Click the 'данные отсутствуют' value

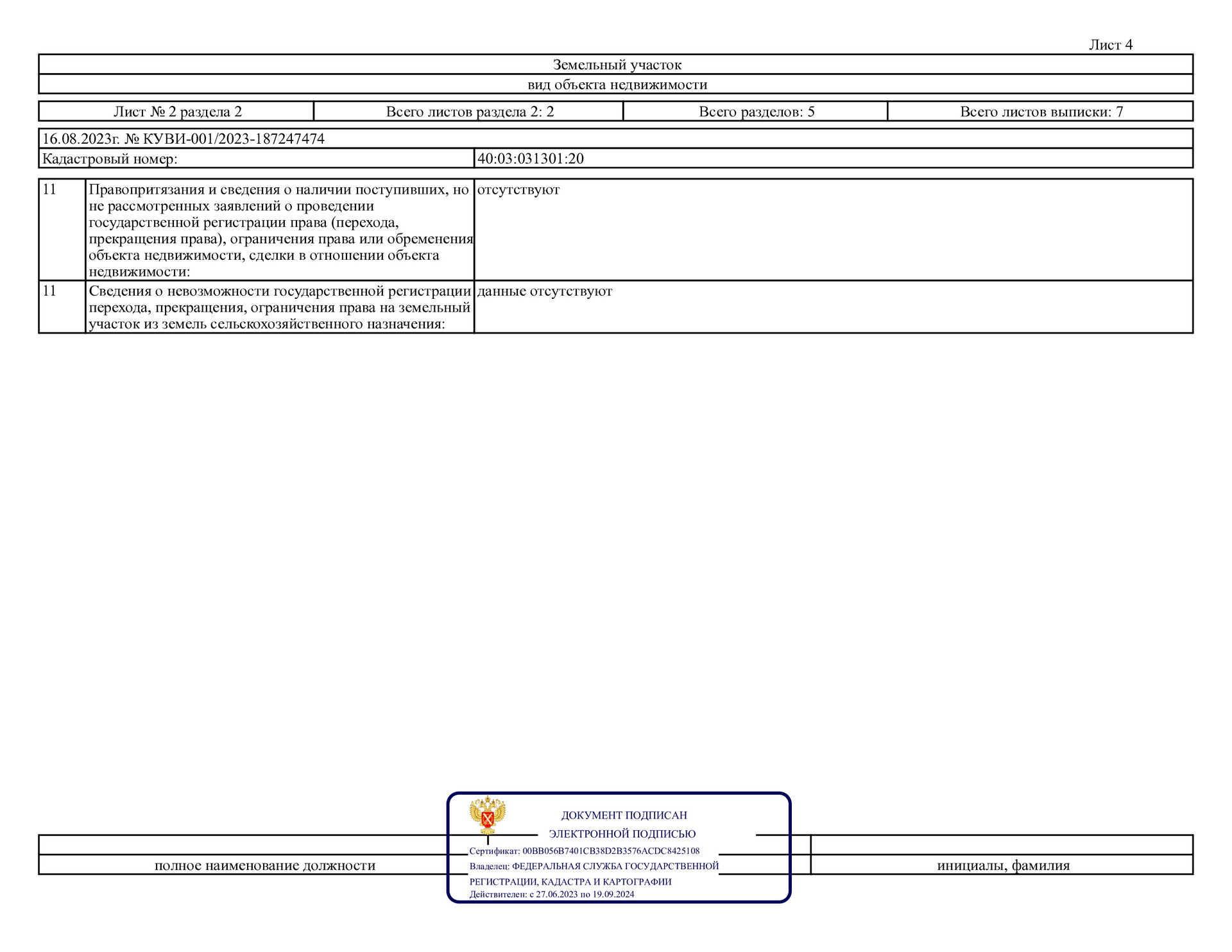tap(544, 291)
